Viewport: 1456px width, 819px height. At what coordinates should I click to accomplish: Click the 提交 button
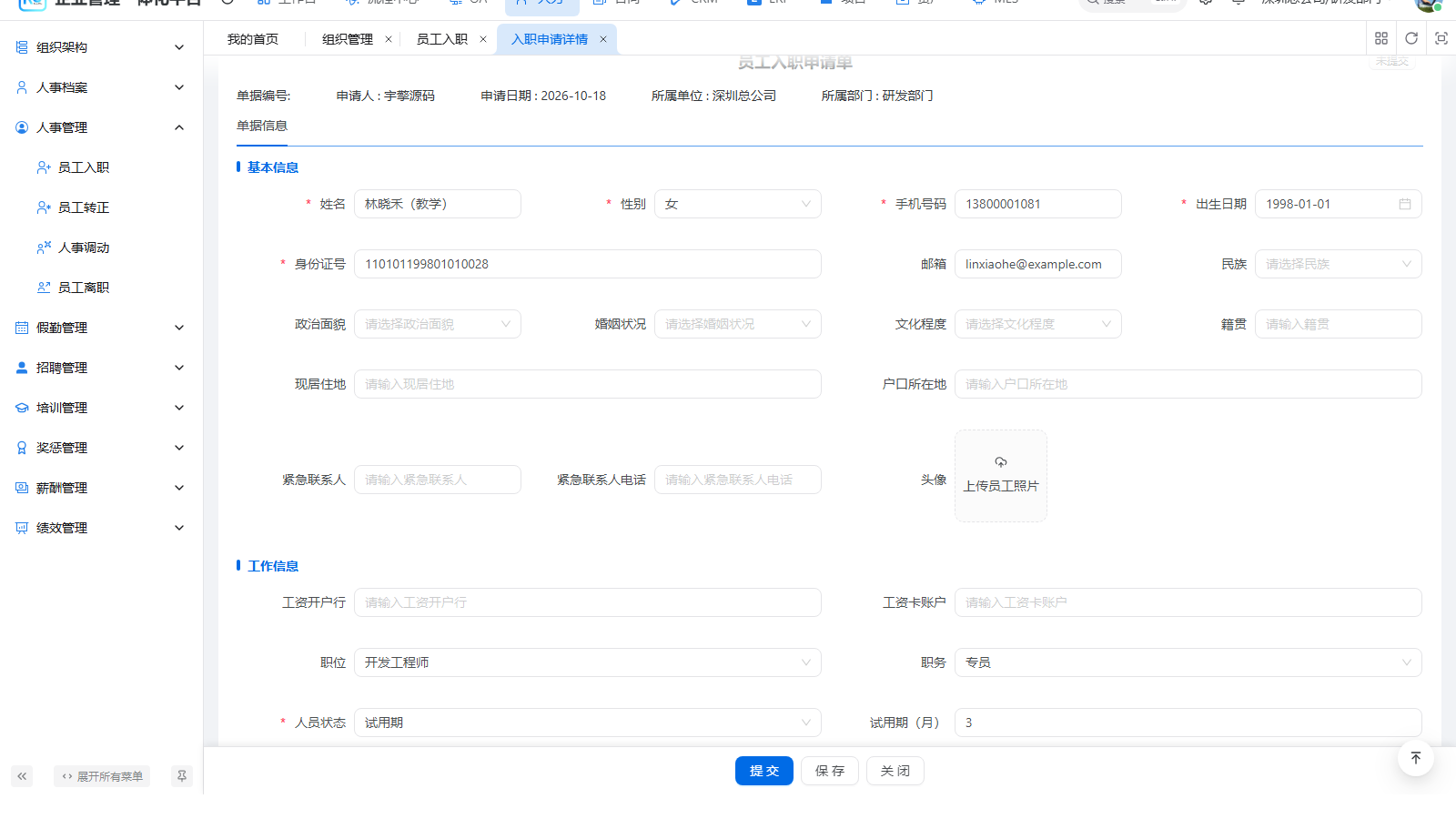pyautogui.click(x=764, y=771)
